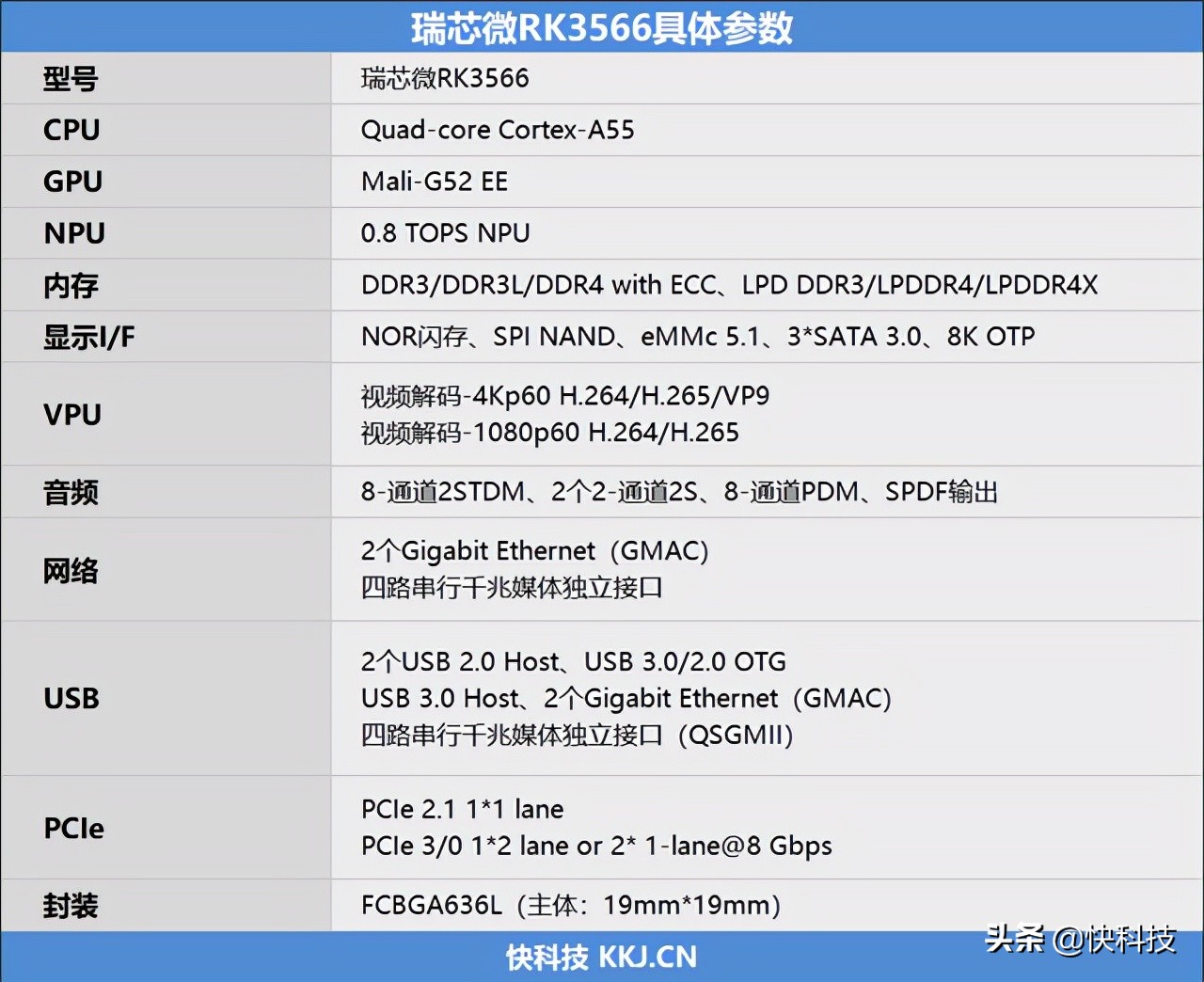Select the VPU row label
This screenshot has height=982, width=1204.
72,414
